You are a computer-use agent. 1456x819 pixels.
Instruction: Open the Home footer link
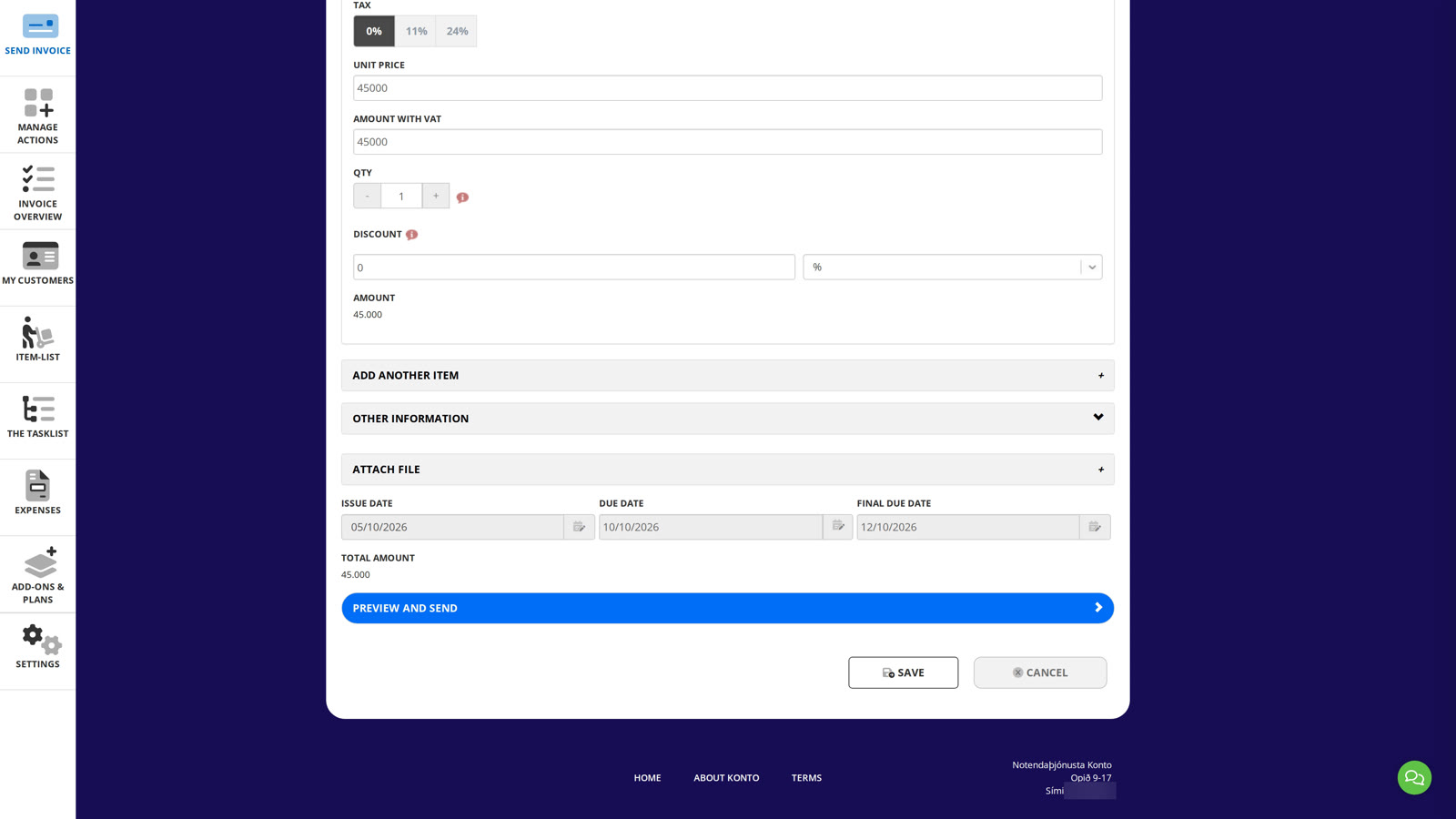(648, 778)
